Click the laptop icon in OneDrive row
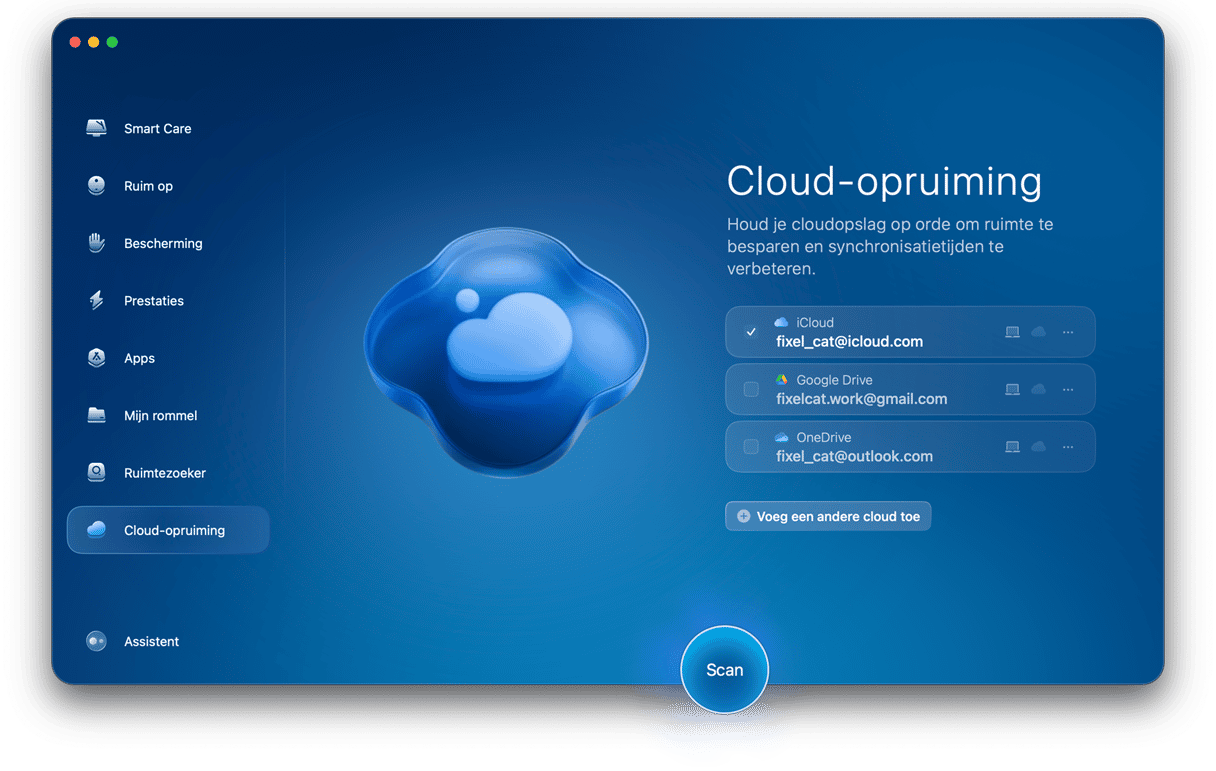The height and width of the screenshot is (771, 1216). 1012,447
